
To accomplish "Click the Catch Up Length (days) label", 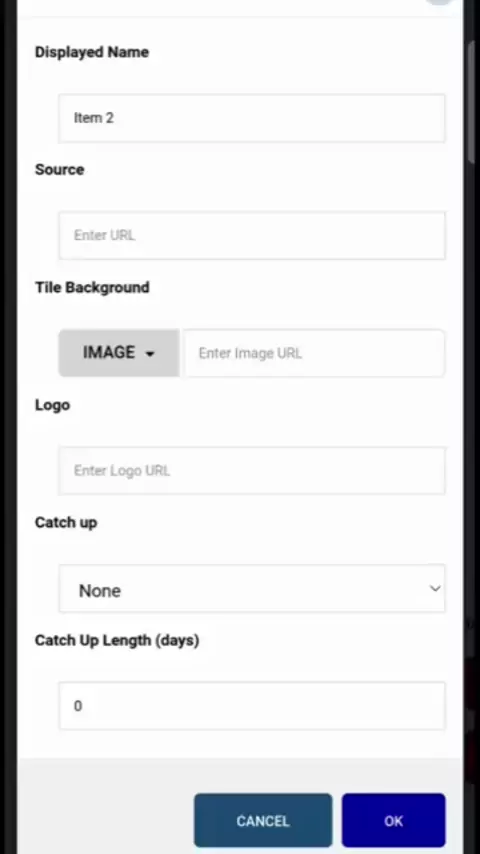I will coord(117,640).
